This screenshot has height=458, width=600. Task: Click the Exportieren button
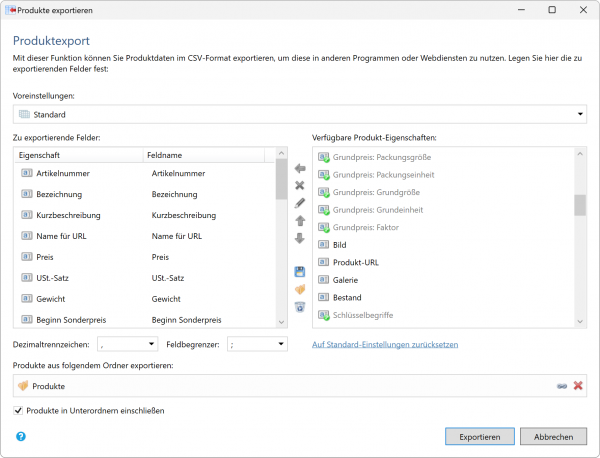479,437
